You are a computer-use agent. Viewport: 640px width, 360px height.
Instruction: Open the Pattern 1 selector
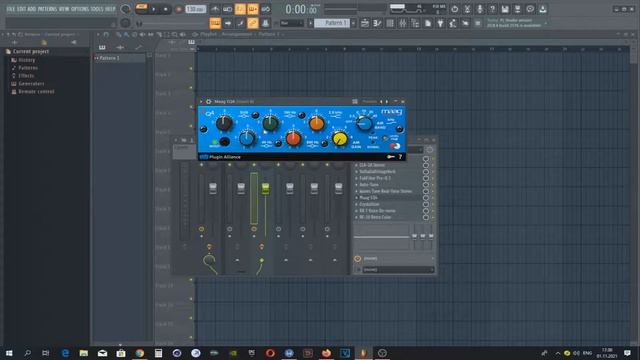[x=332, y=23]
